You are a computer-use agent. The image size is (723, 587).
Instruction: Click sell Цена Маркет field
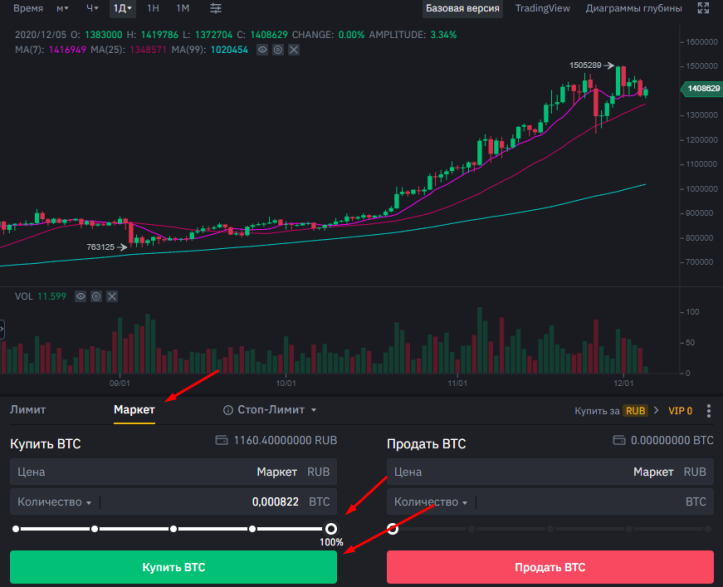(x=550, y=472)
